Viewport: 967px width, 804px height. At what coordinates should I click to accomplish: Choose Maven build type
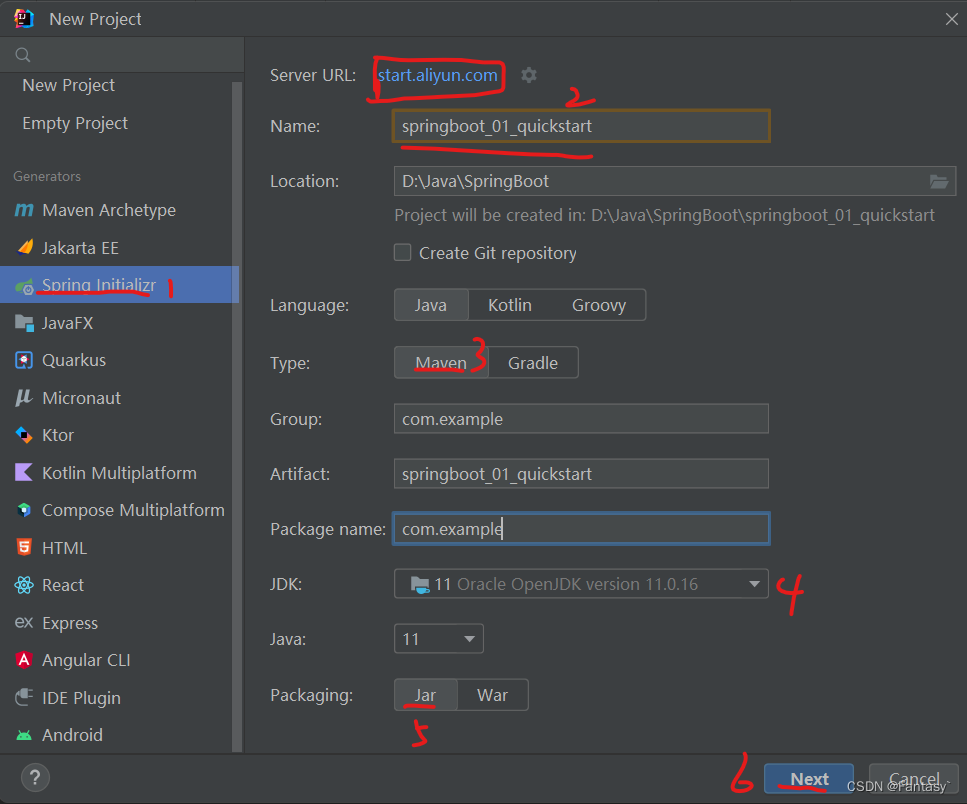(x=441, y=363)
